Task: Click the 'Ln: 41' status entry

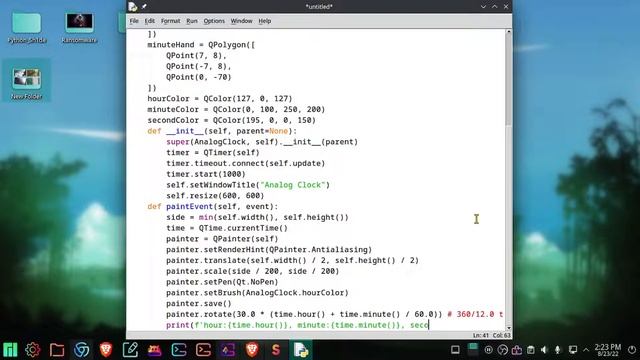Action: point(481,335)
